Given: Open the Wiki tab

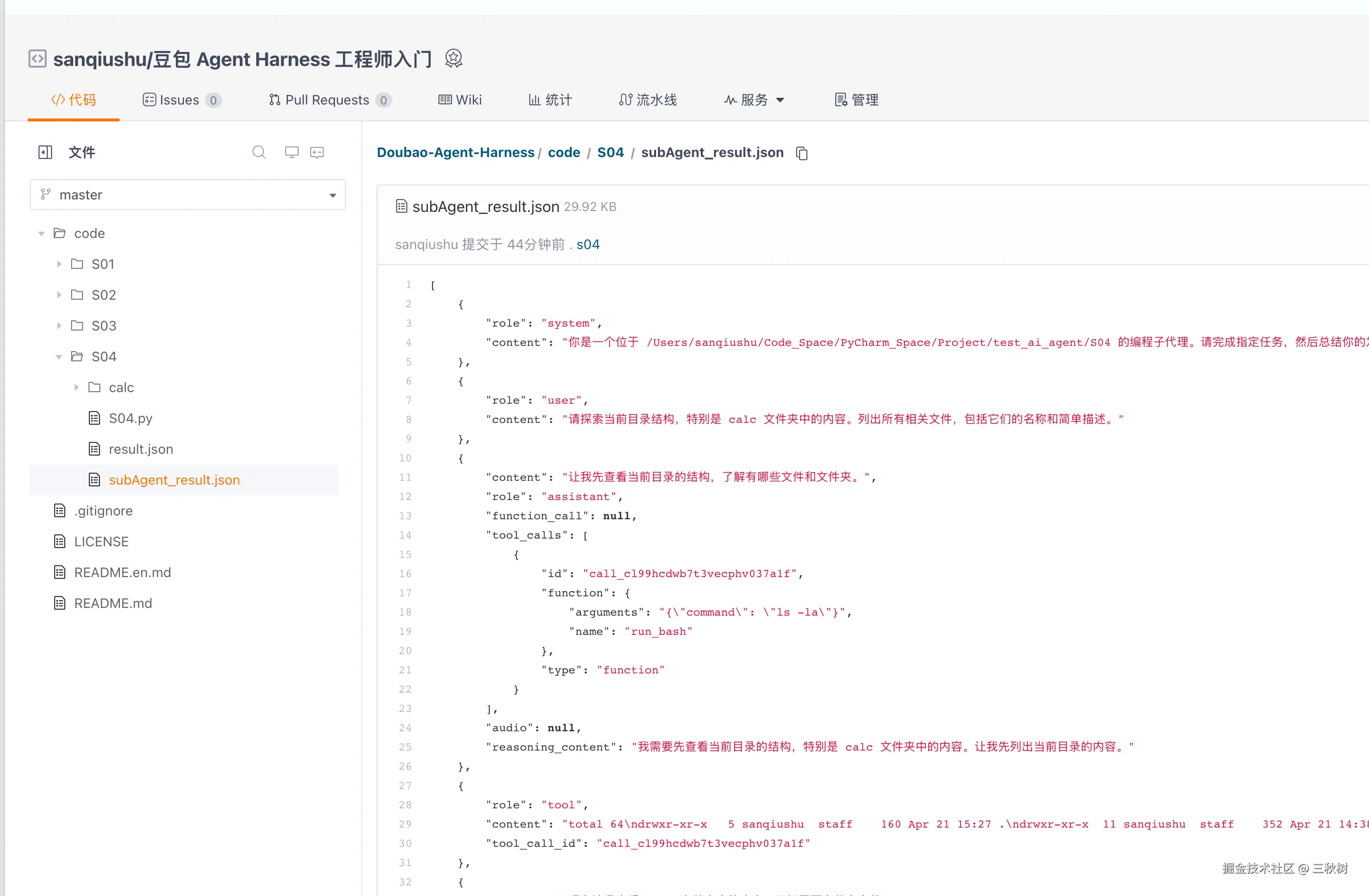Looking at the screenshot, I should coord(460,100).
